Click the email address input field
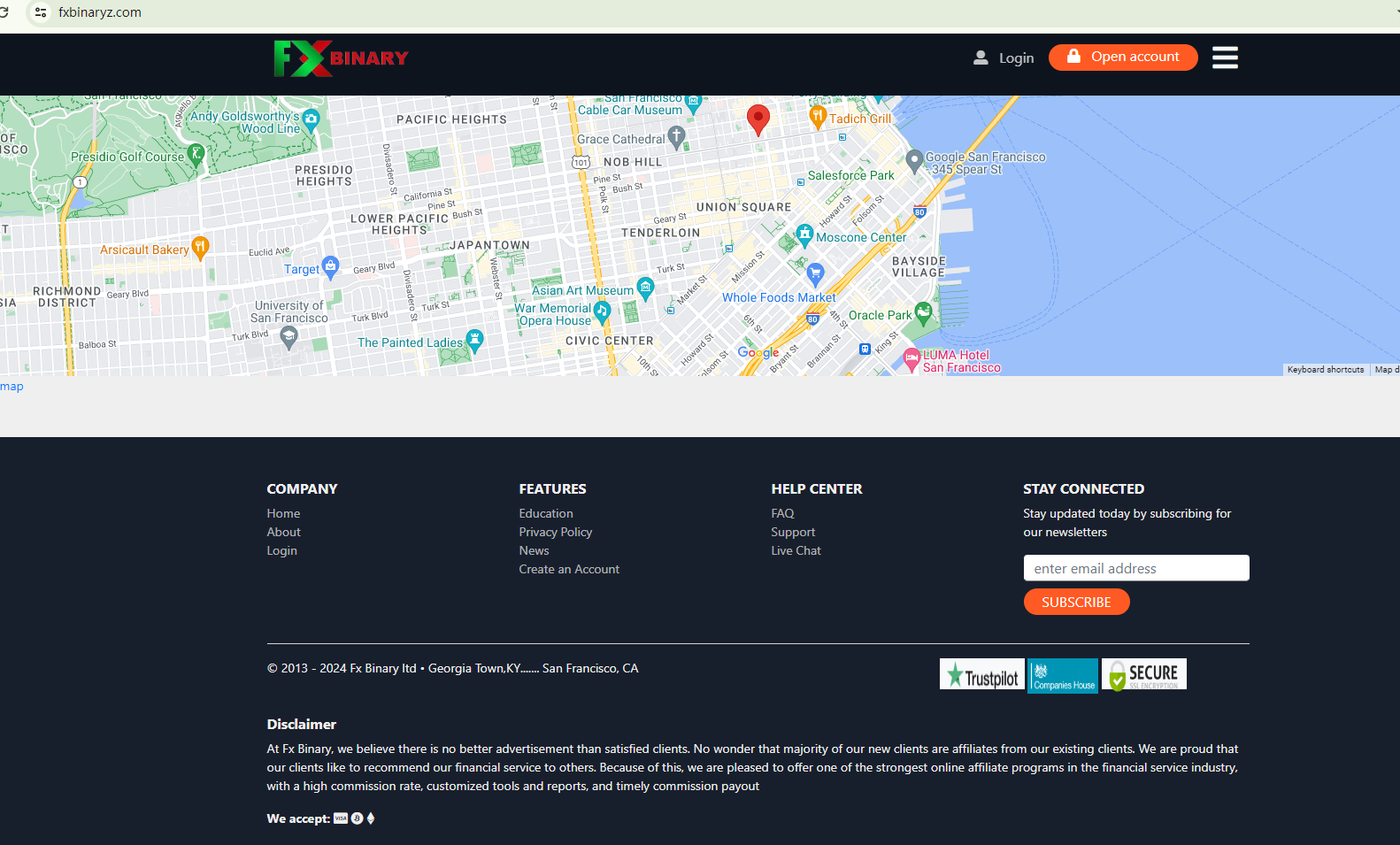Image resolution: width=1400 pixels, height=845 pixels. [x=1136, y=568]
